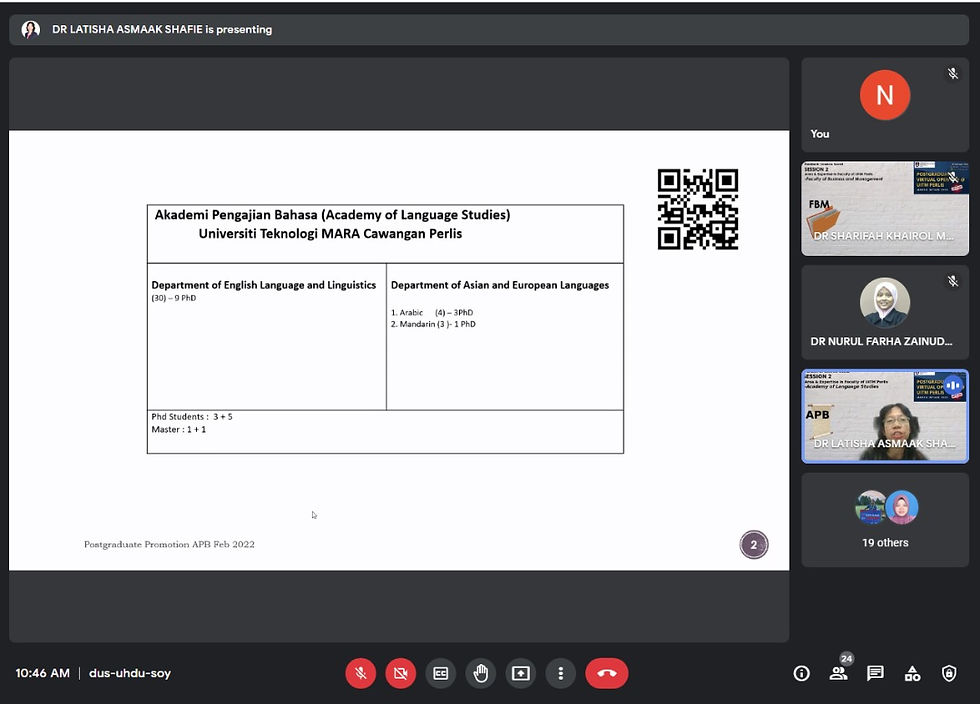
Task: Click the 'Phd Students : 3 + 5' line
Action: tap(192, 416)
